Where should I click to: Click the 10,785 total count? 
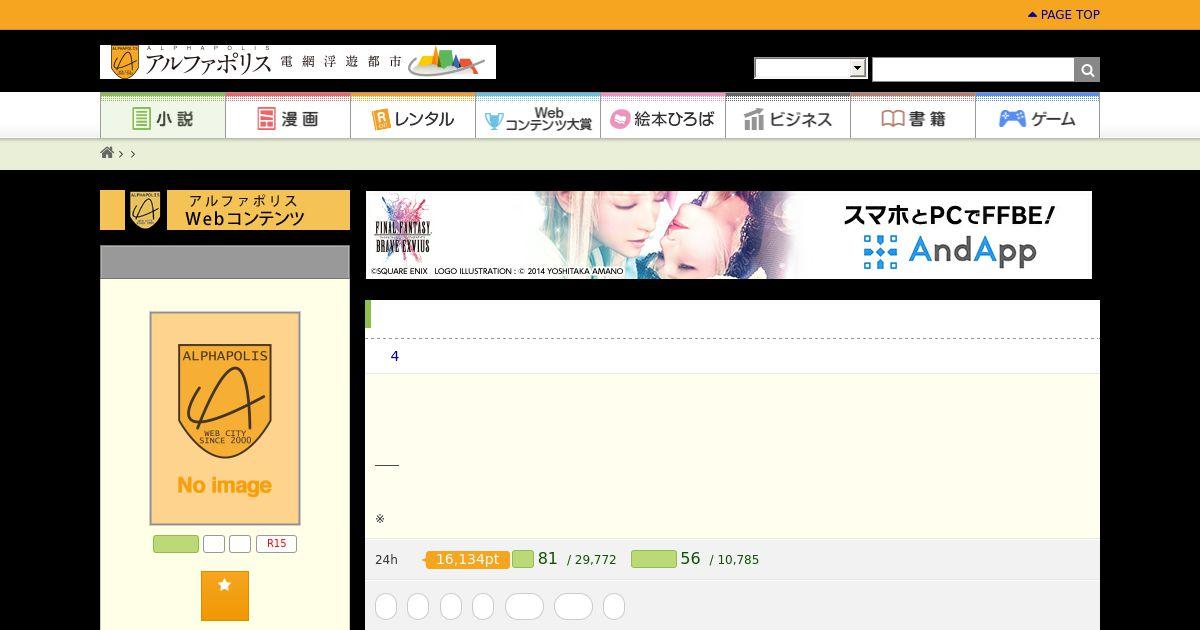[738, 560]
